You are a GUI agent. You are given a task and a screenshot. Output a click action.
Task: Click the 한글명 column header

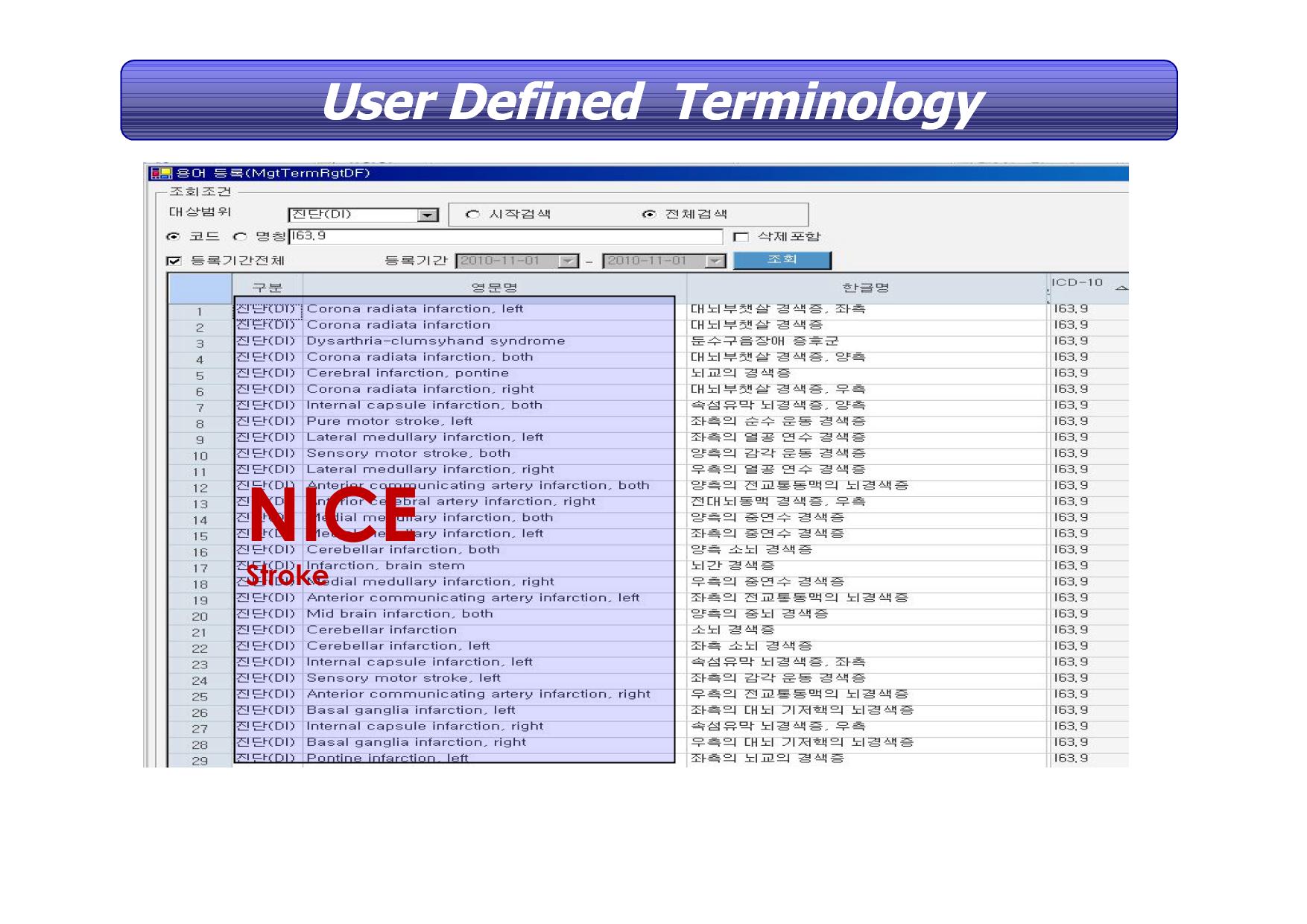pyautogui.click(x=866, y=288)
